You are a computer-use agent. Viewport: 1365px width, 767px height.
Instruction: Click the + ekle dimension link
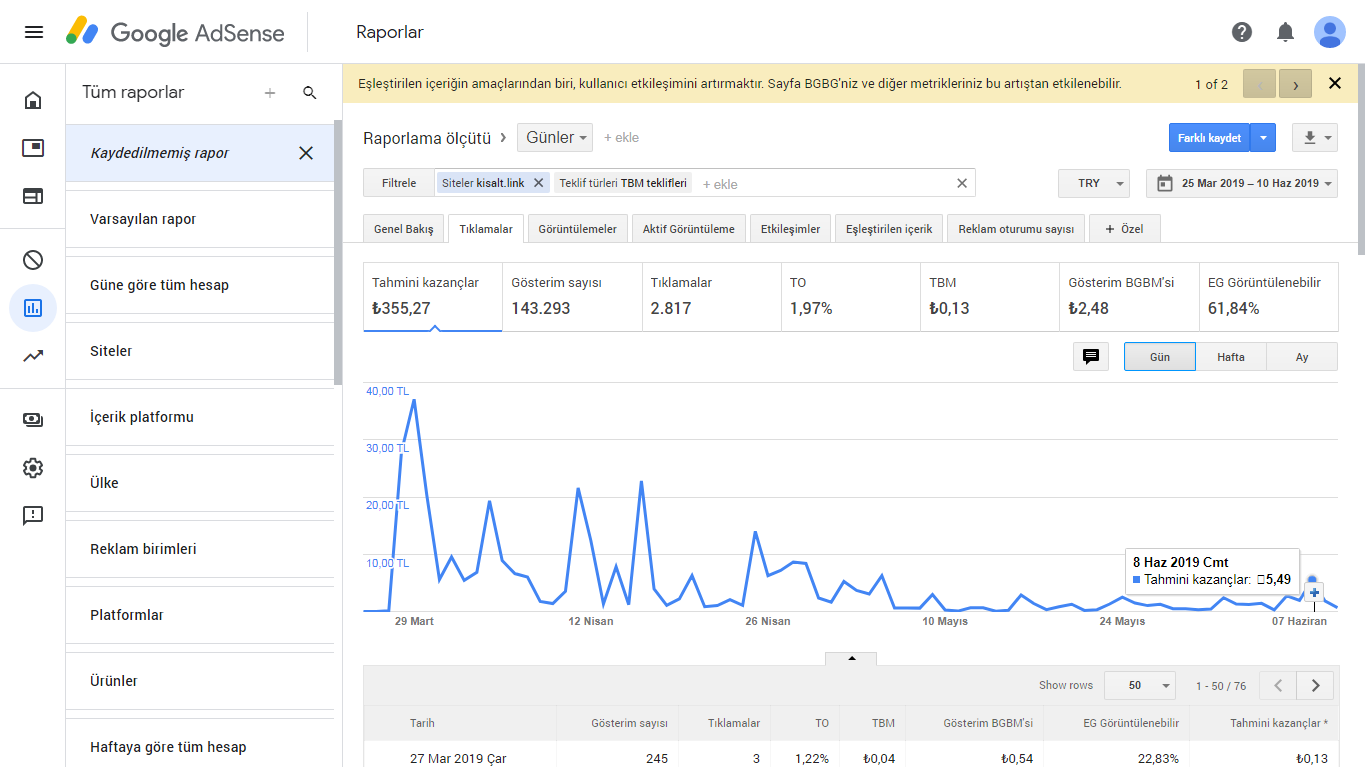coord(621,137)
